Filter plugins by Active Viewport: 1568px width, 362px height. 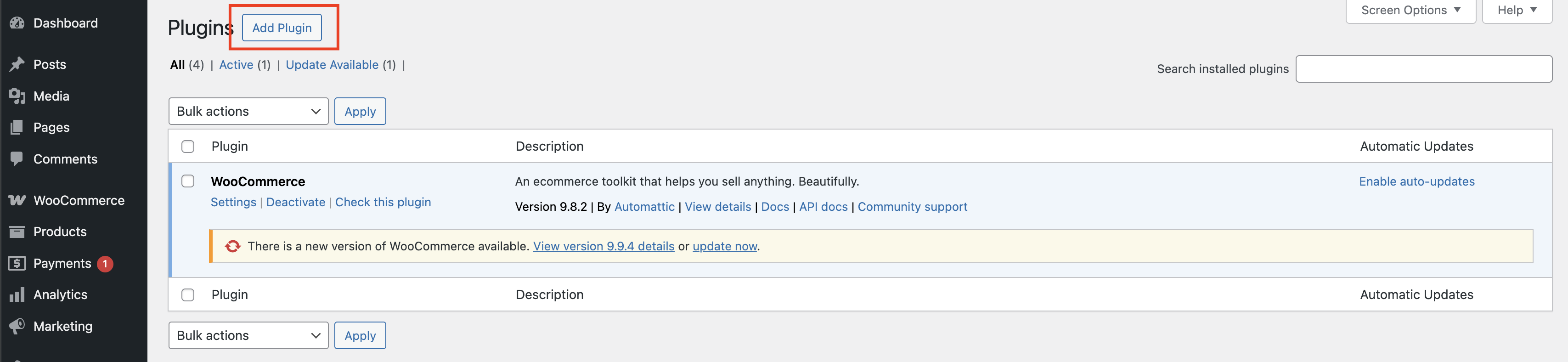click(236, 65)
